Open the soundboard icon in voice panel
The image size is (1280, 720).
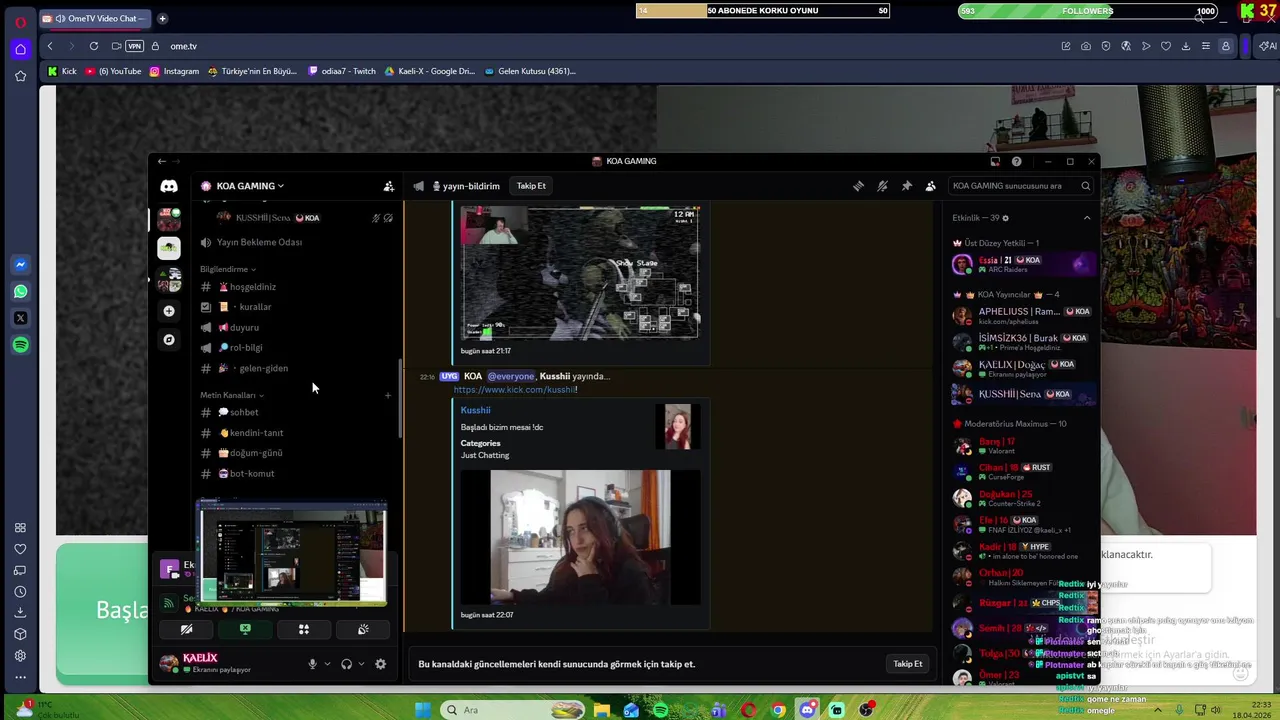tap(363, 630)
